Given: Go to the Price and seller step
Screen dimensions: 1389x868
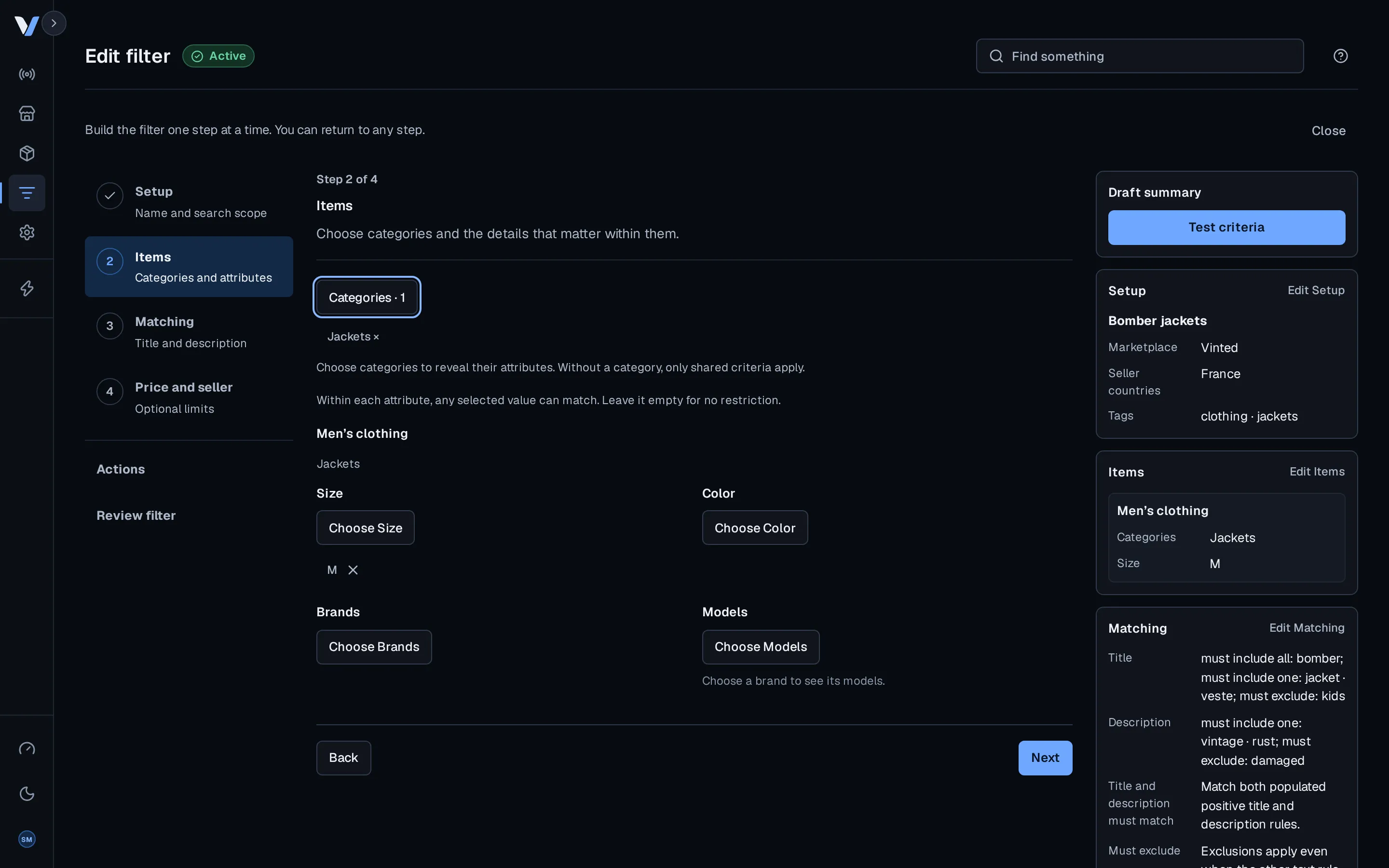Looking at the screenshot, I should coord(189,398).
